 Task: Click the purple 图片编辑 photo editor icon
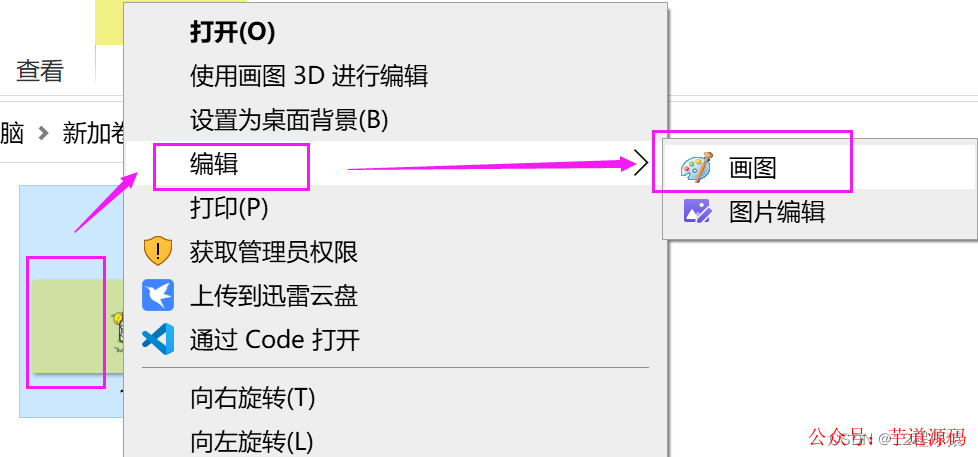coord(697,211)
